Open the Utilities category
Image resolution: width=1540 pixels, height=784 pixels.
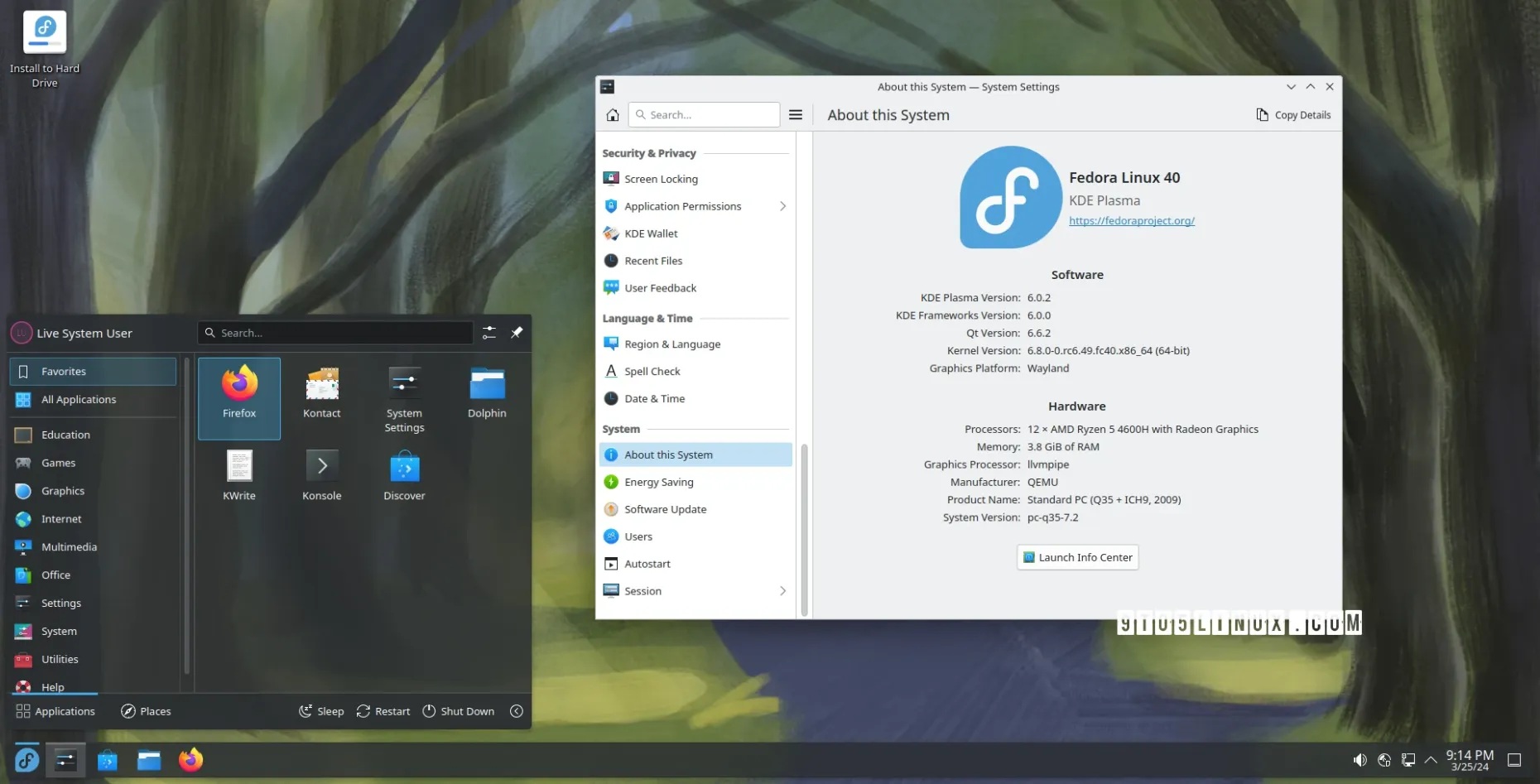tap(94, 660)
